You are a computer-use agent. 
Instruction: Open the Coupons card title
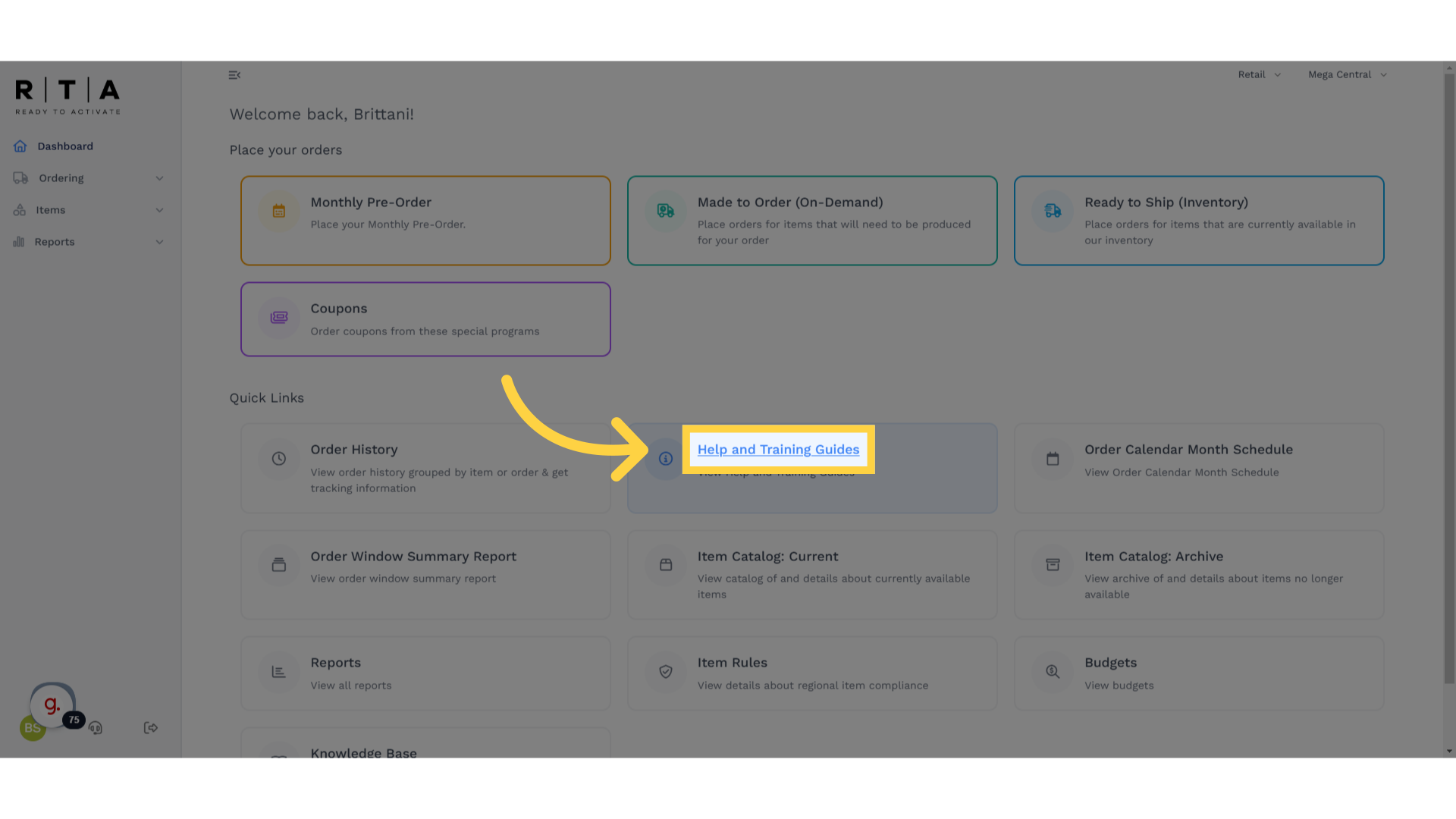(x=339, y=309)
